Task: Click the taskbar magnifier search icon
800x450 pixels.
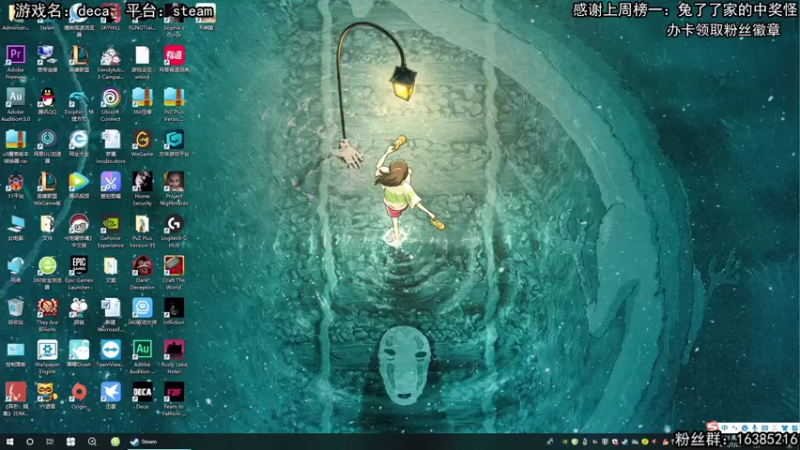Action: click(x=92, y=441)
